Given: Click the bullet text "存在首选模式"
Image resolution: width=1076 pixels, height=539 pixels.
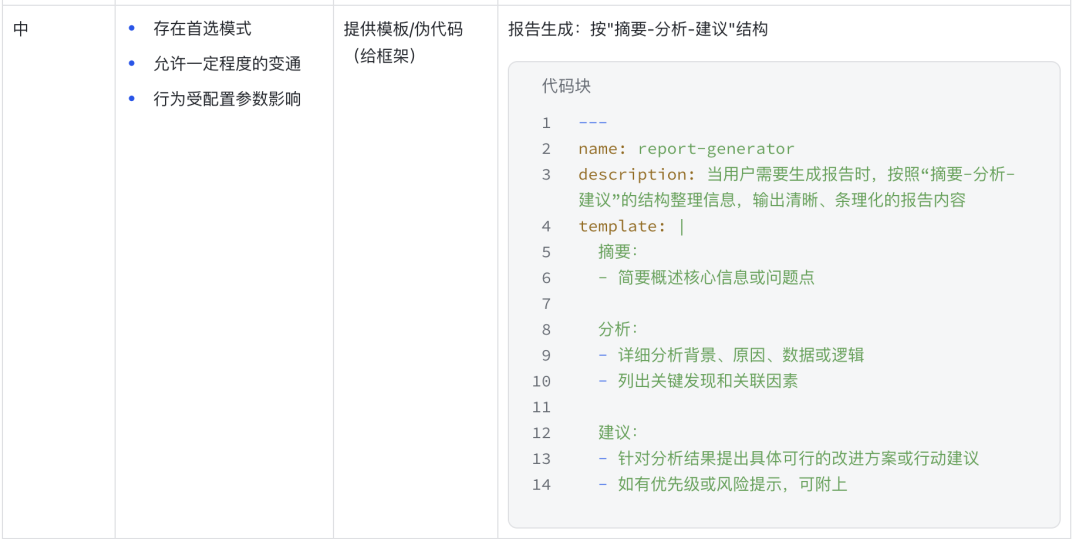Looking at the screenshot, I should 202,30.
